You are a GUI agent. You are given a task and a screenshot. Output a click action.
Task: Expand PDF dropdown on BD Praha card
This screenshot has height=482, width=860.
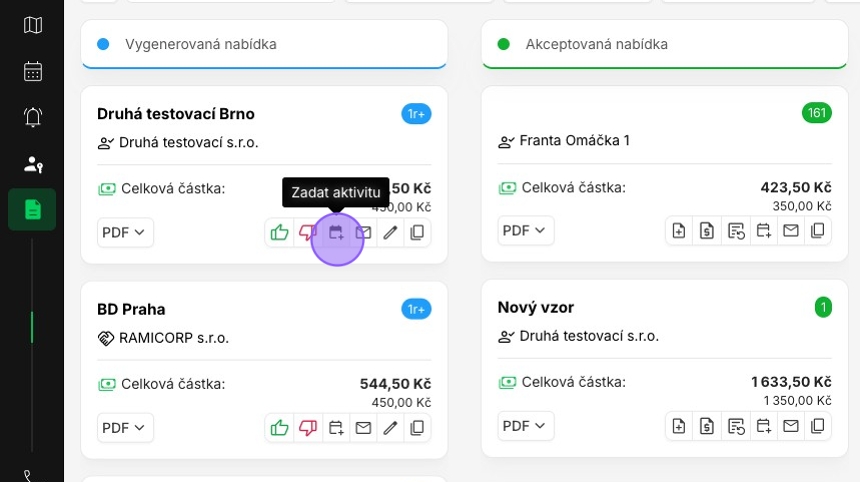tap(125, 428)
